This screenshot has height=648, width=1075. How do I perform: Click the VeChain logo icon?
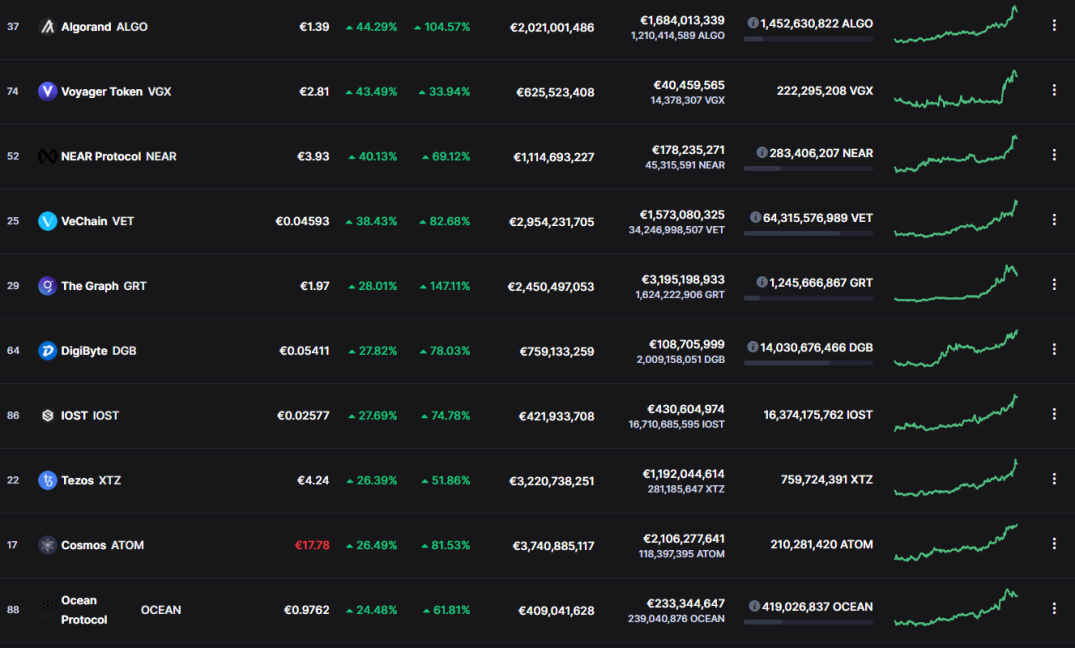pos(47,221)
